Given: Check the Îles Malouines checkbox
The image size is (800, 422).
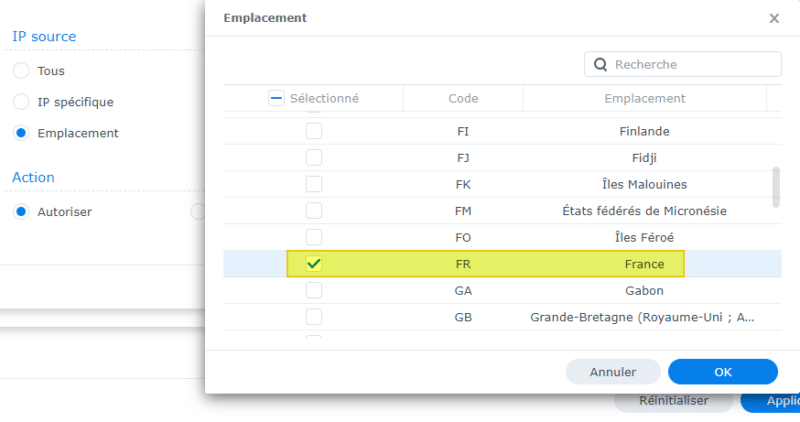Looking at the screenshot, I should click(314, 184).
